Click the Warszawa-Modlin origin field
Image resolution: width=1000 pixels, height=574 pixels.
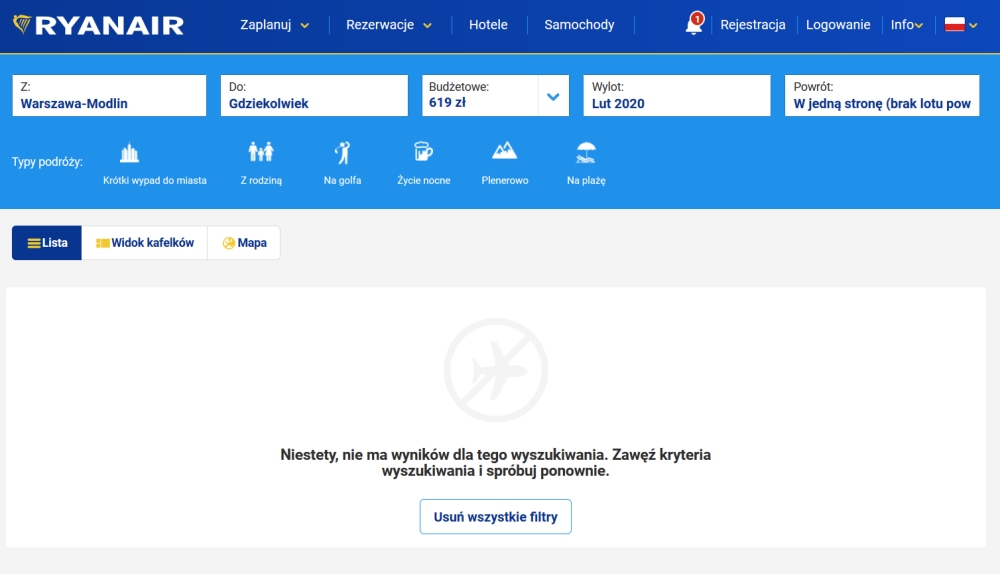[x=109, y=96]
